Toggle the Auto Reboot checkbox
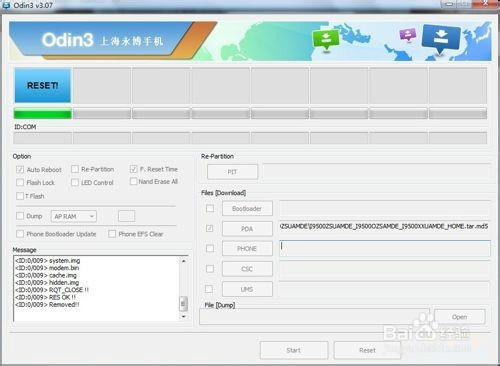This screenshot has width=500, height=366. (x=20, y=170)
